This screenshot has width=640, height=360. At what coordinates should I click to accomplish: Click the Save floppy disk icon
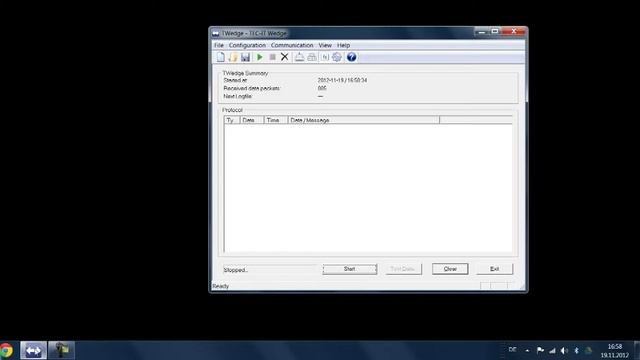pyautogui.click(x=245, y=57)
